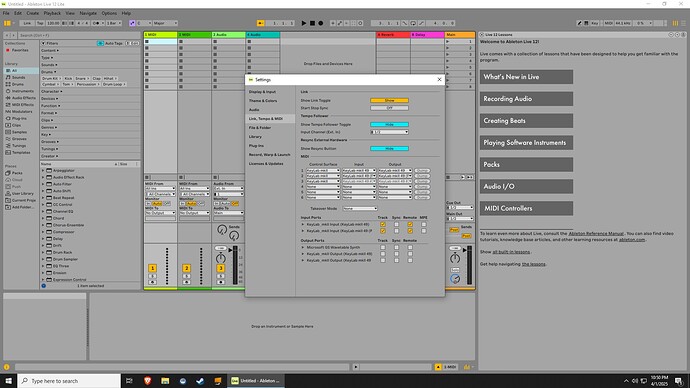The width and height of the screenshot is (690, 388).
Task: Open the Options menu
Action: [x=109, y=13]
